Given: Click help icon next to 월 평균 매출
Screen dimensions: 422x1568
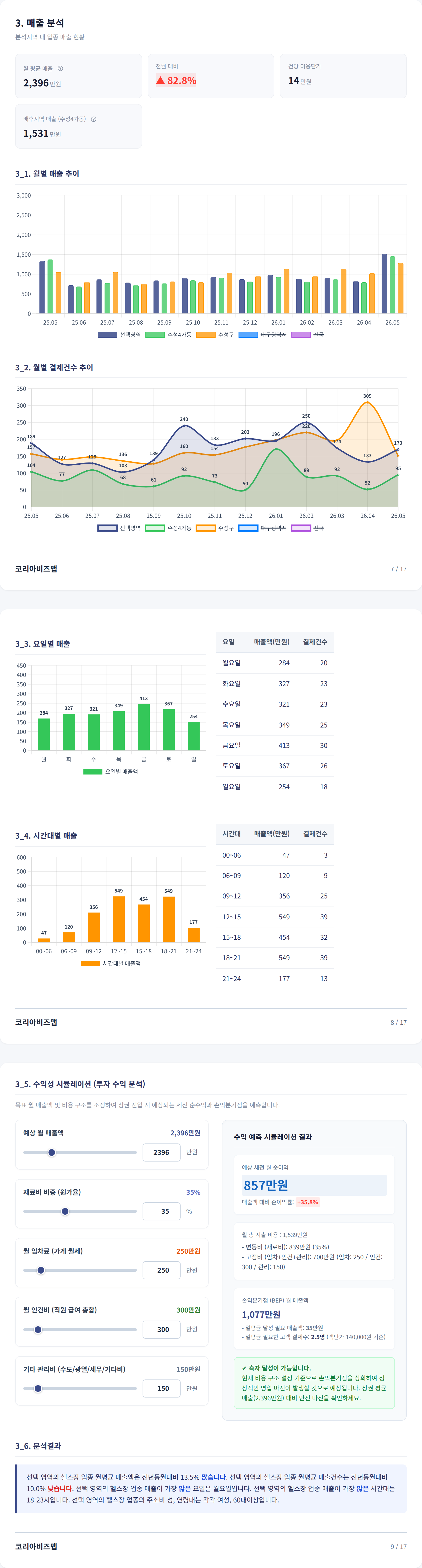Looking at the screenshot, I should (60, 68).
